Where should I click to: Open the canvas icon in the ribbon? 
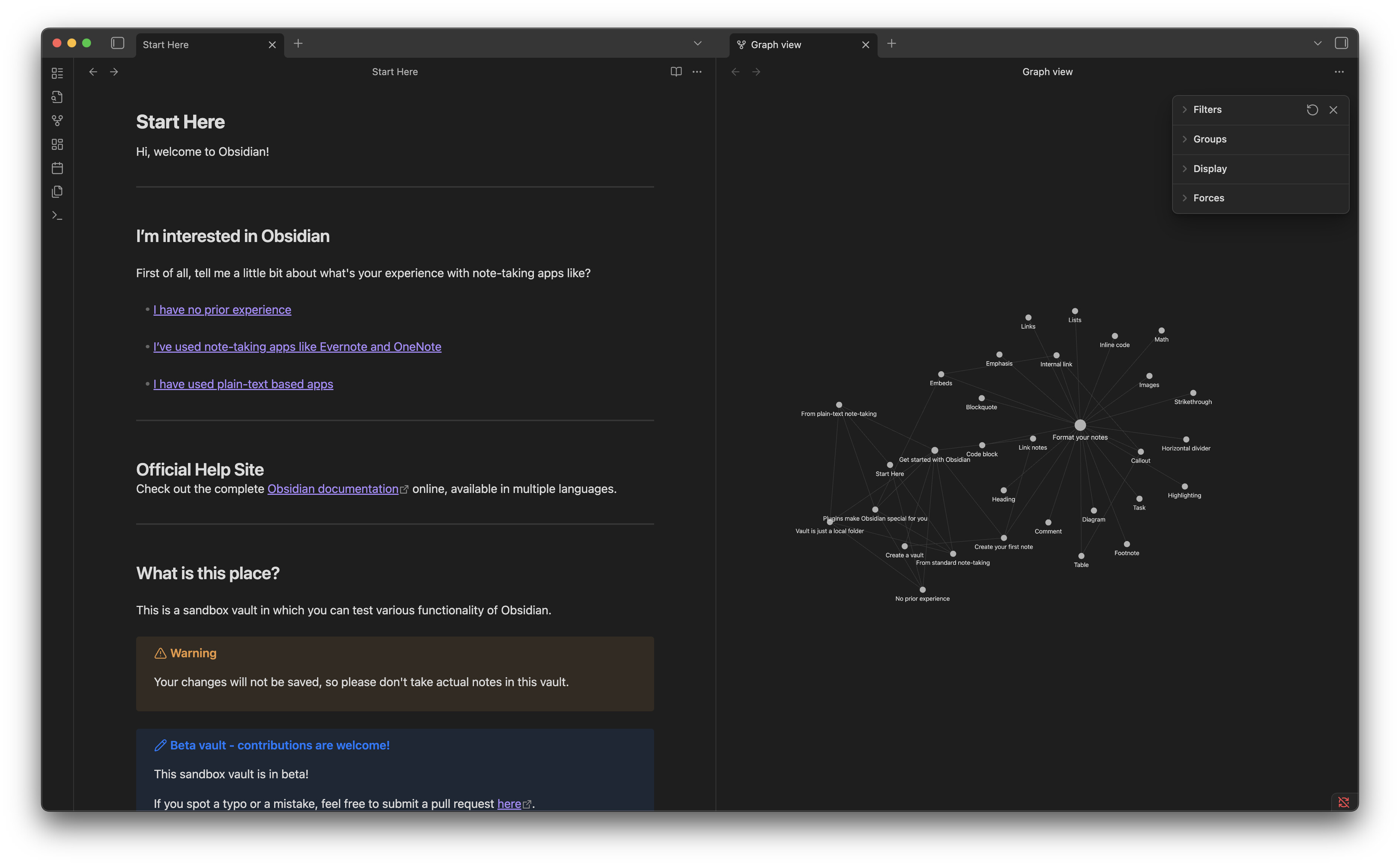[57, 144]
